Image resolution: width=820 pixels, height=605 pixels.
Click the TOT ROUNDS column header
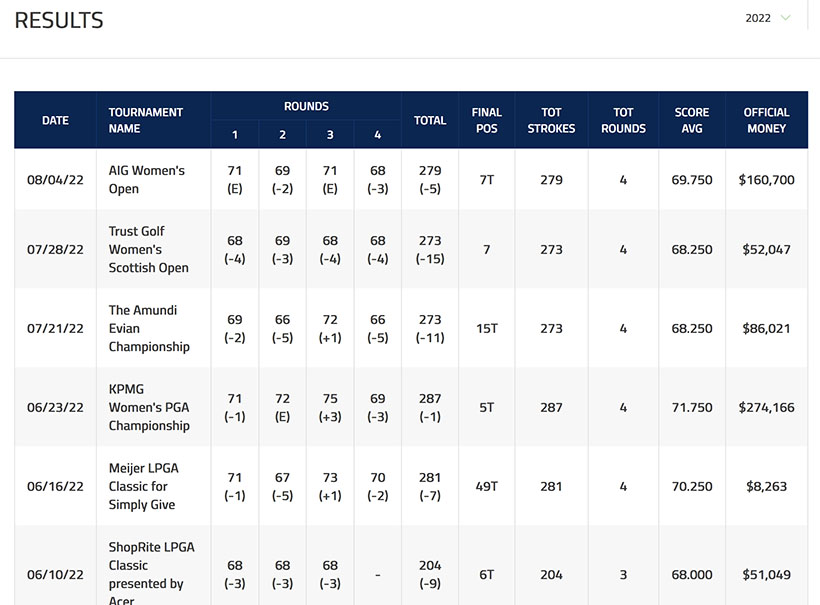pyautogui.click(x=623, y=120)
